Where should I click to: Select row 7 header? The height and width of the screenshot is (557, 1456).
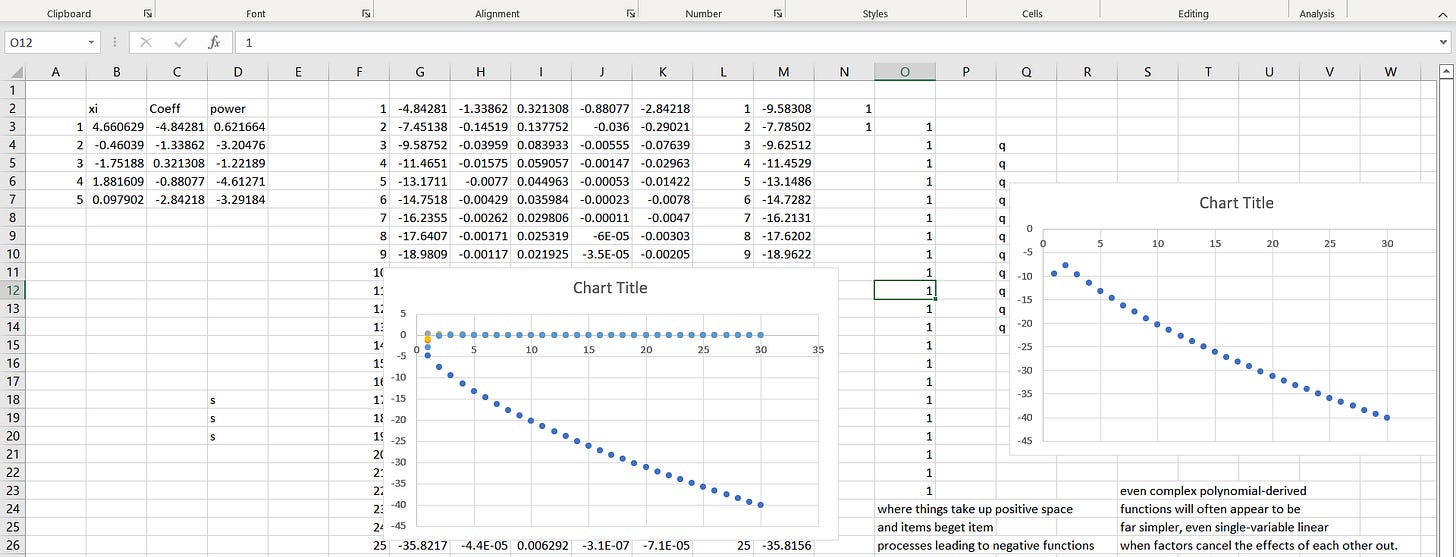tap(13, 199)
